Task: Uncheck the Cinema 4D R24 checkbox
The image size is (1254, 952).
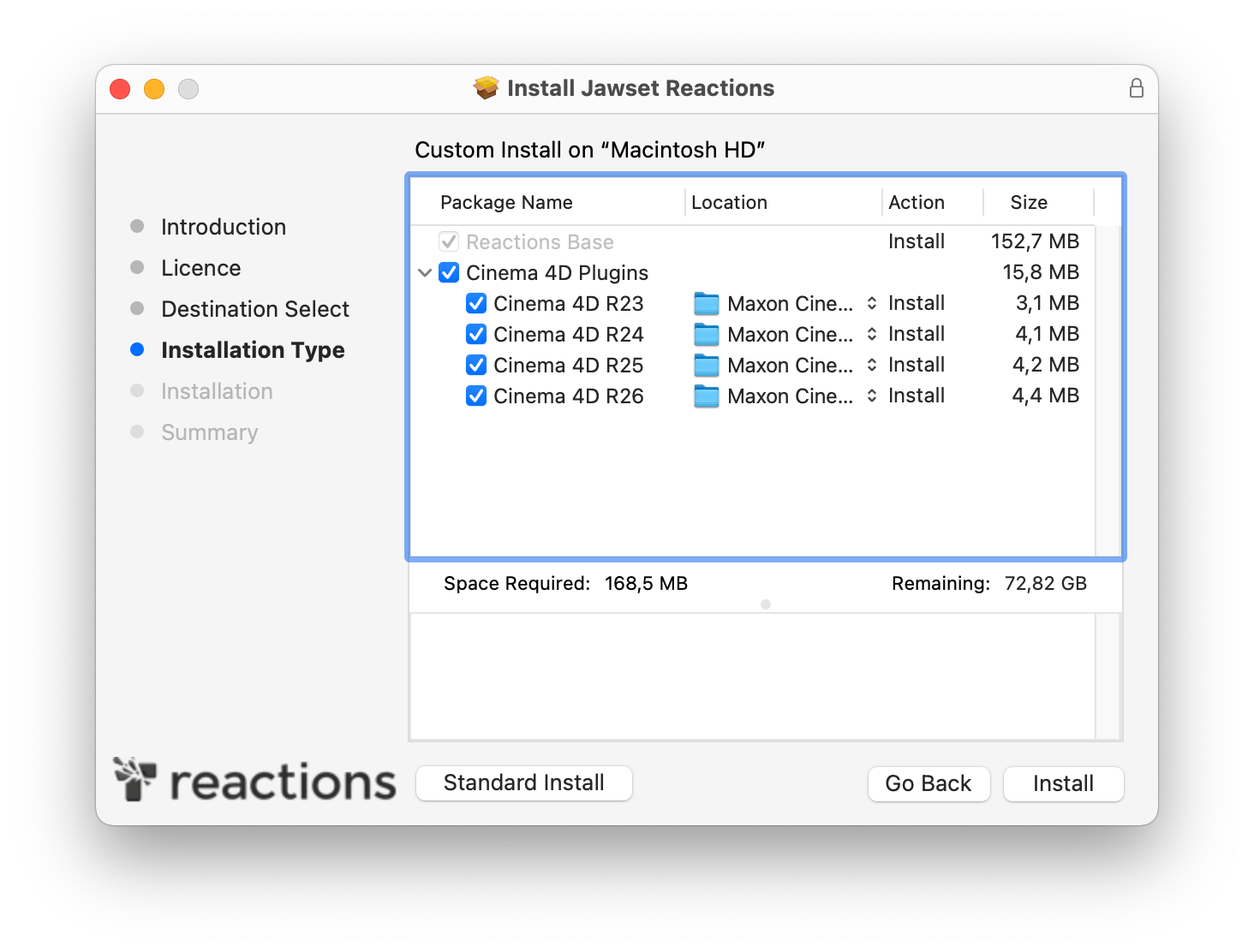Action: pos(476,334)
